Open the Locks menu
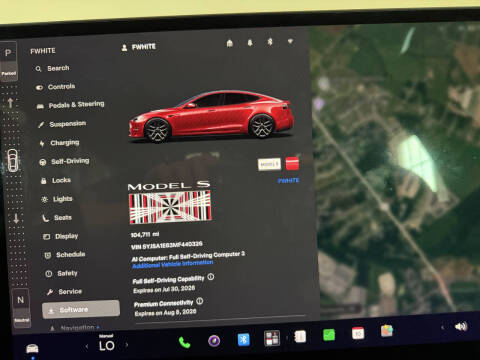The image size is (480, 360). tap(56, 180)
